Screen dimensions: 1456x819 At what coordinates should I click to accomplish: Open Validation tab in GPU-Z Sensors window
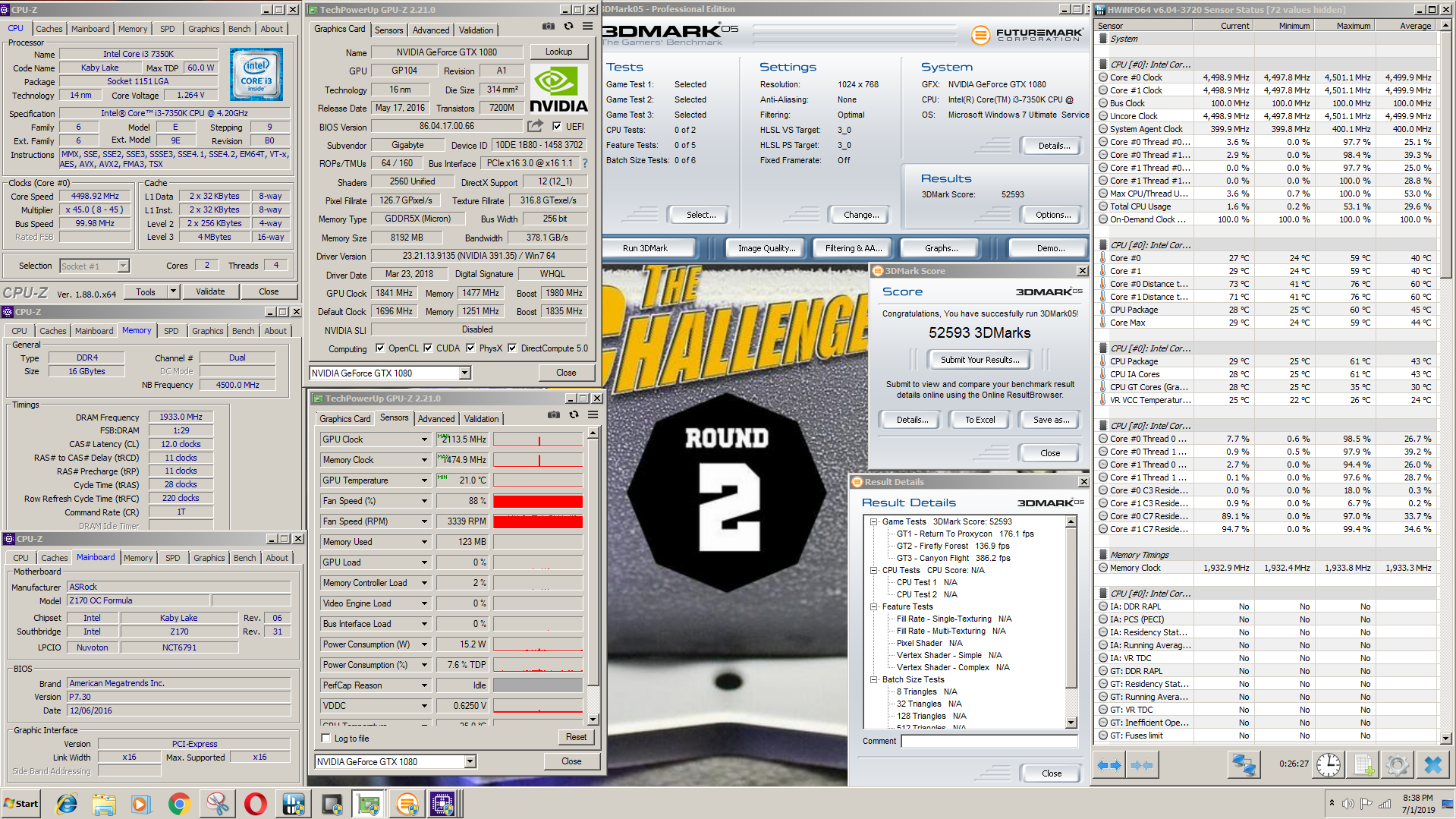(x=481, y=419)
